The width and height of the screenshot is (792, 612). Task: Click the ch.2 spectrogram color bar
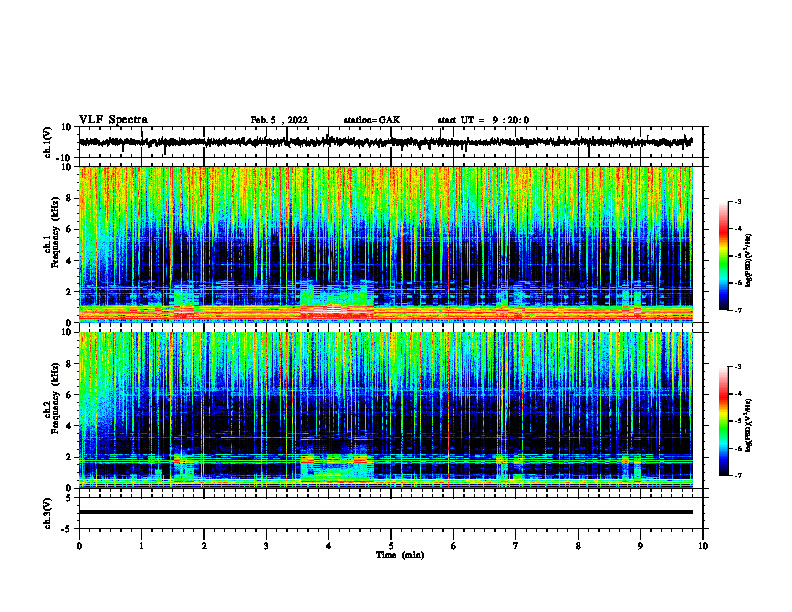pyautogui.click(x=724, y=421)
